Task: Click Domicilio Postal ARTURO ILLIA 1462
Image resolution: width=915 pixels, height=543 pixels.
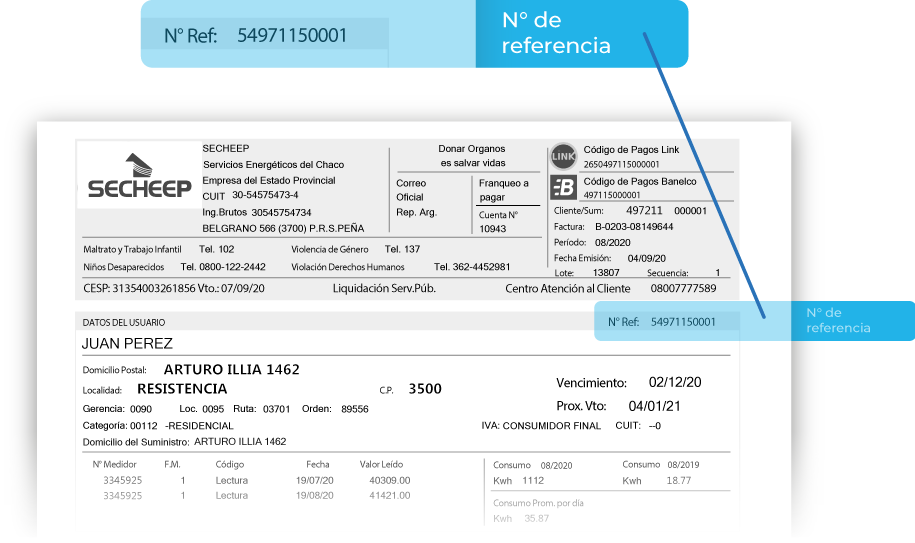Action: click(232, 369)
